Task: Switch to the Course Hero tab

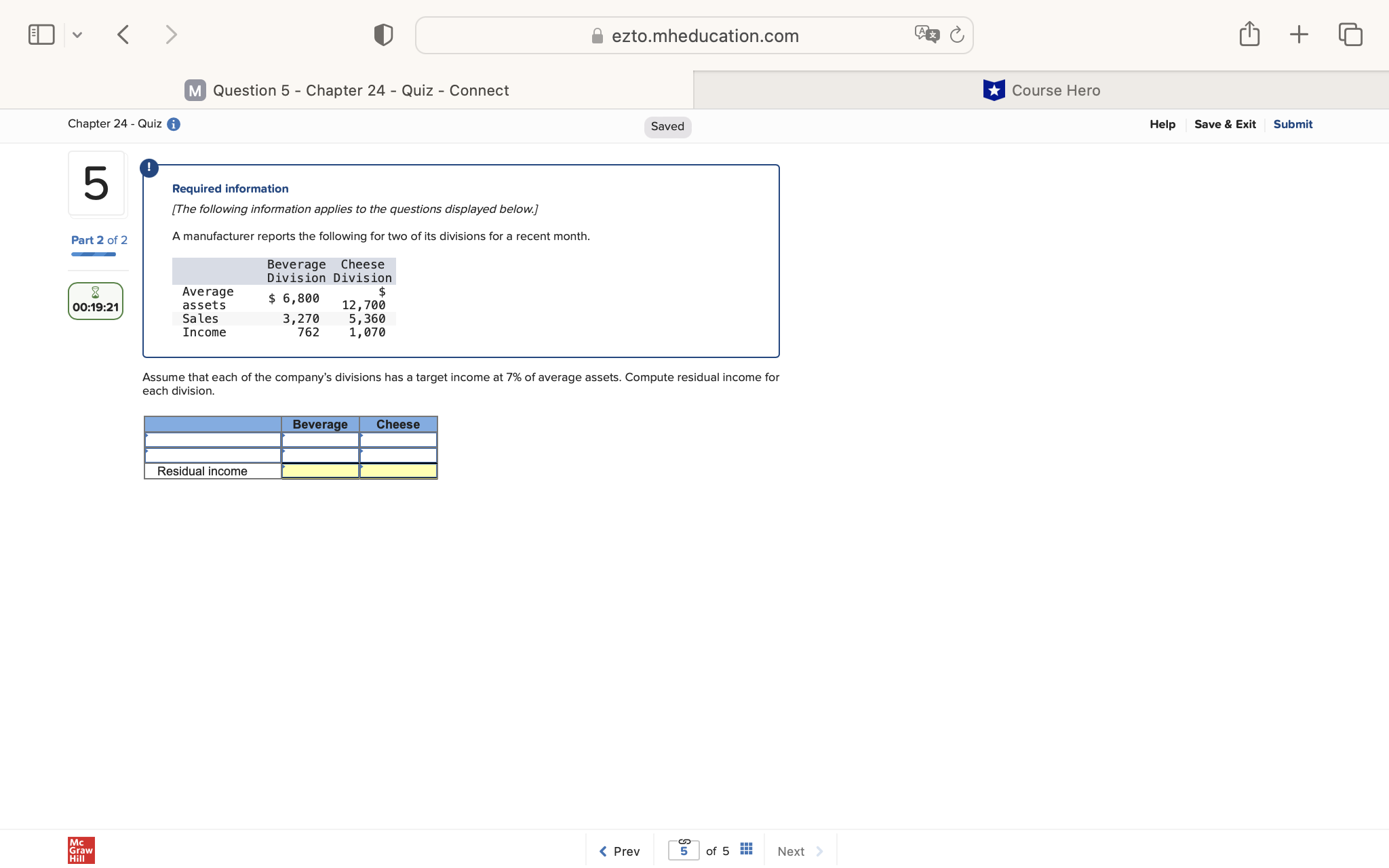Action: pyautogui.click(x=1041, y=90)
